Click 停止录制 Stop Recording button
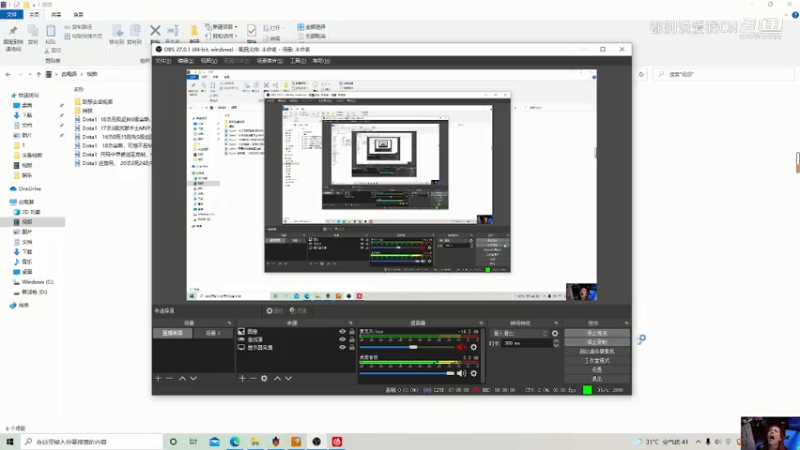This screenshot has height=450, width=800. point(597,342)
